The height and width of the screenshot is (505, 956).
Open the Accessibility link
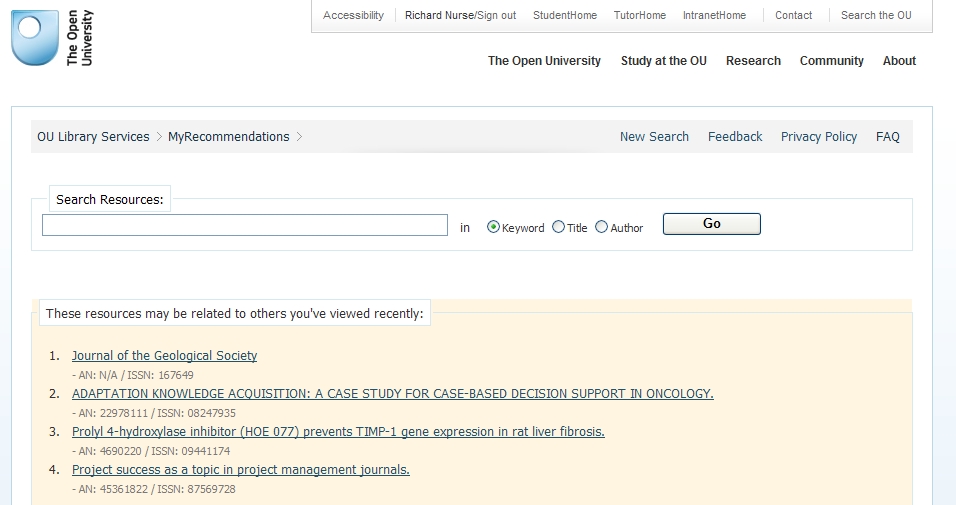(353, 15)
